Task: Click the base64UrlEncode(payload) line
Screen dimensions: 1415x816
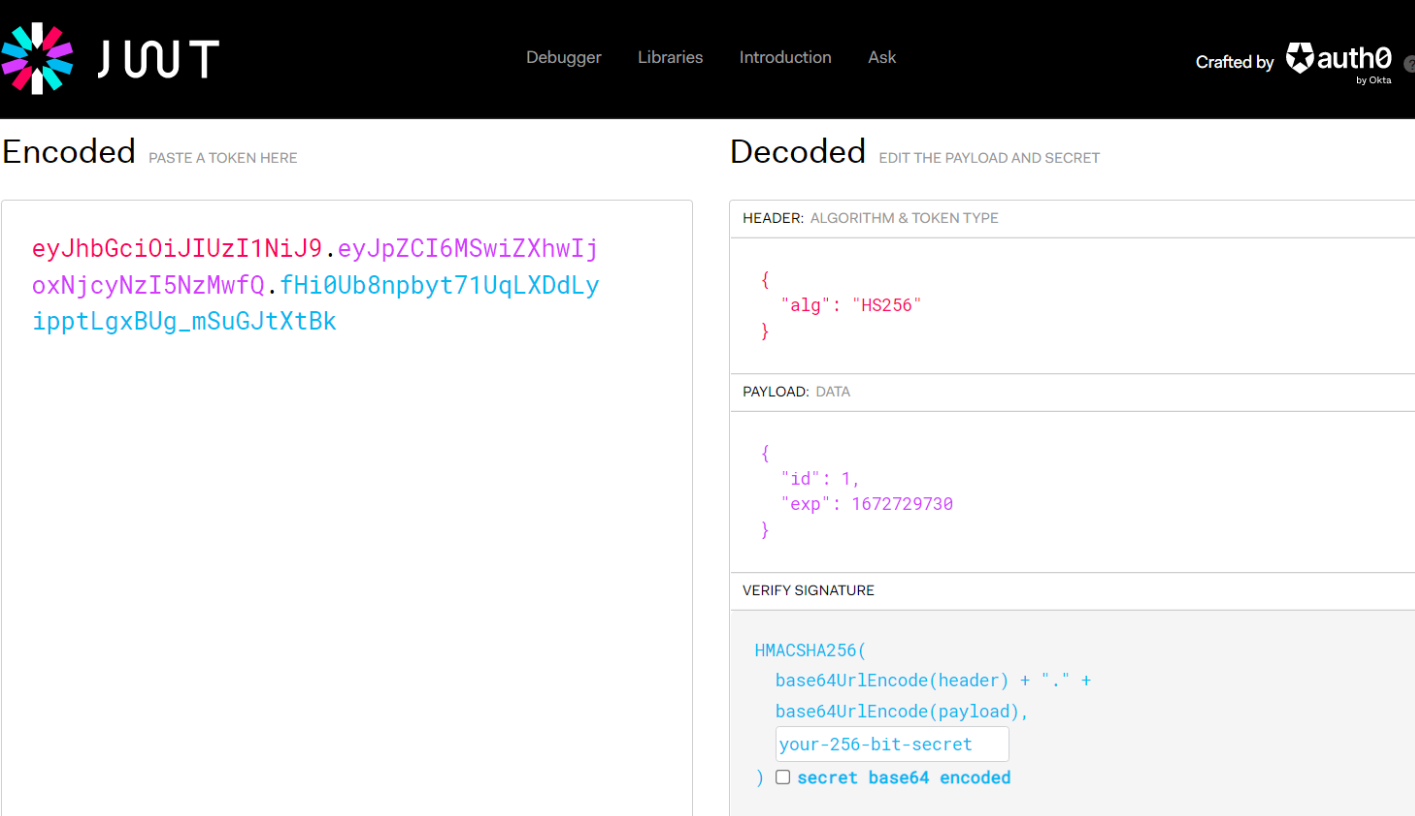Action: [902, 712]
